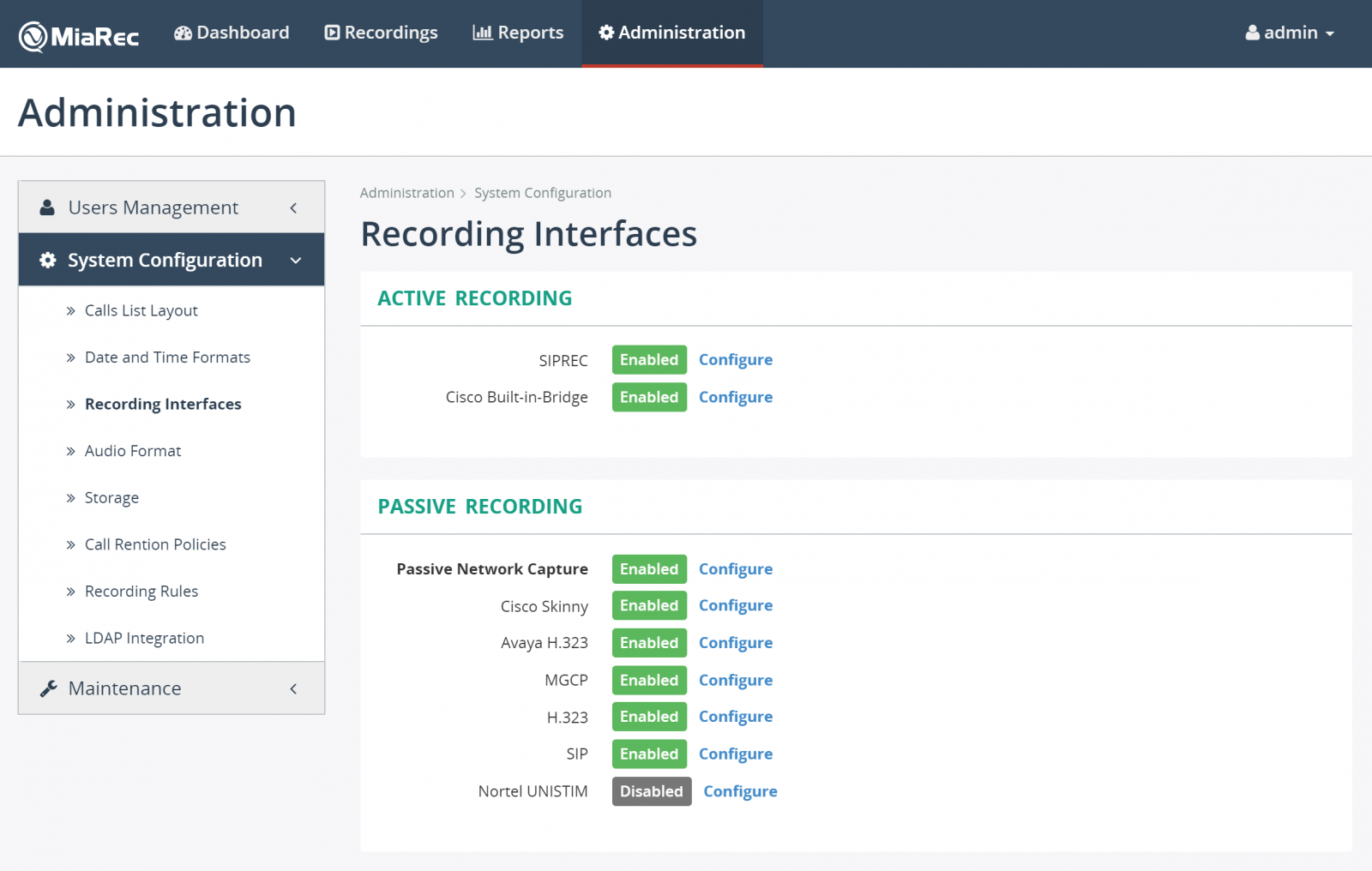Click the Administration gear icon
This screenshot has width=1372, height=871.
(x=606, y=33)
